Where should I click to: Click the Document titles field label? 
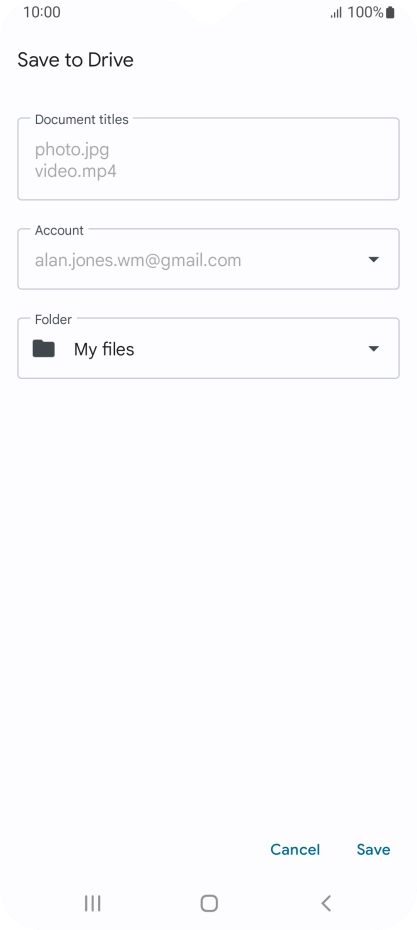tap(81, 119)
